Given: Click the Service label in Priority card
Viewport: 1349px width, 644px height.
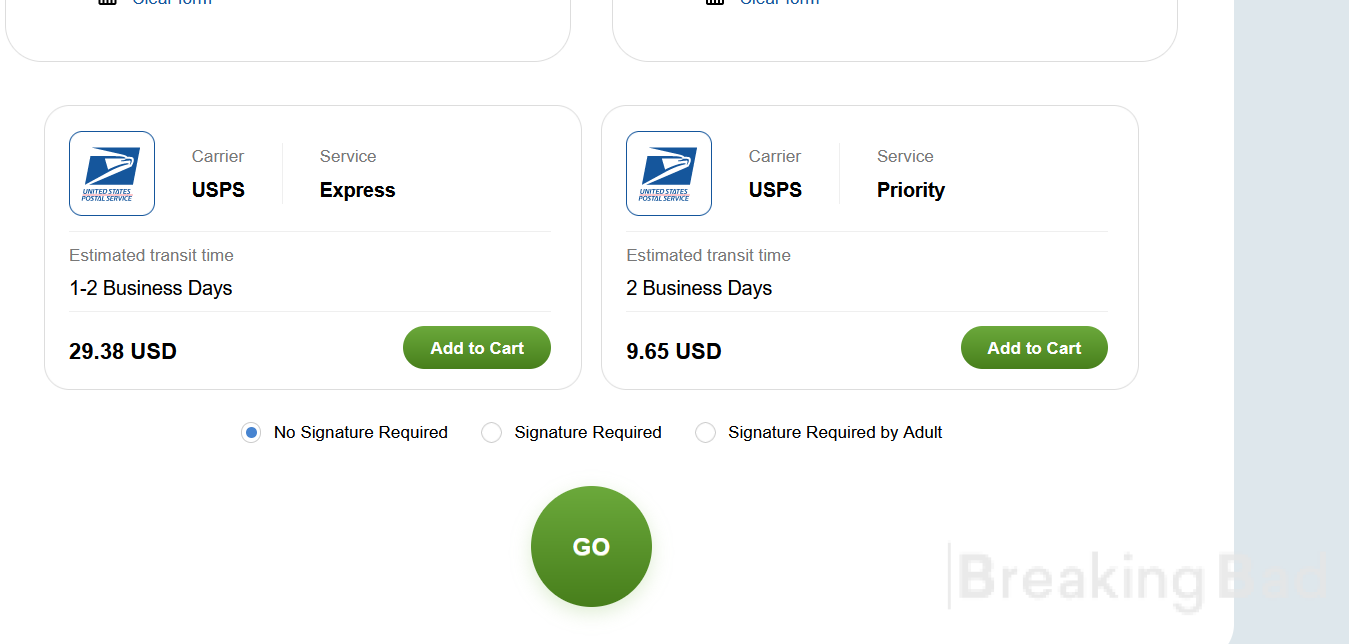Looking at the screenshot, I should tap(905, 156).
